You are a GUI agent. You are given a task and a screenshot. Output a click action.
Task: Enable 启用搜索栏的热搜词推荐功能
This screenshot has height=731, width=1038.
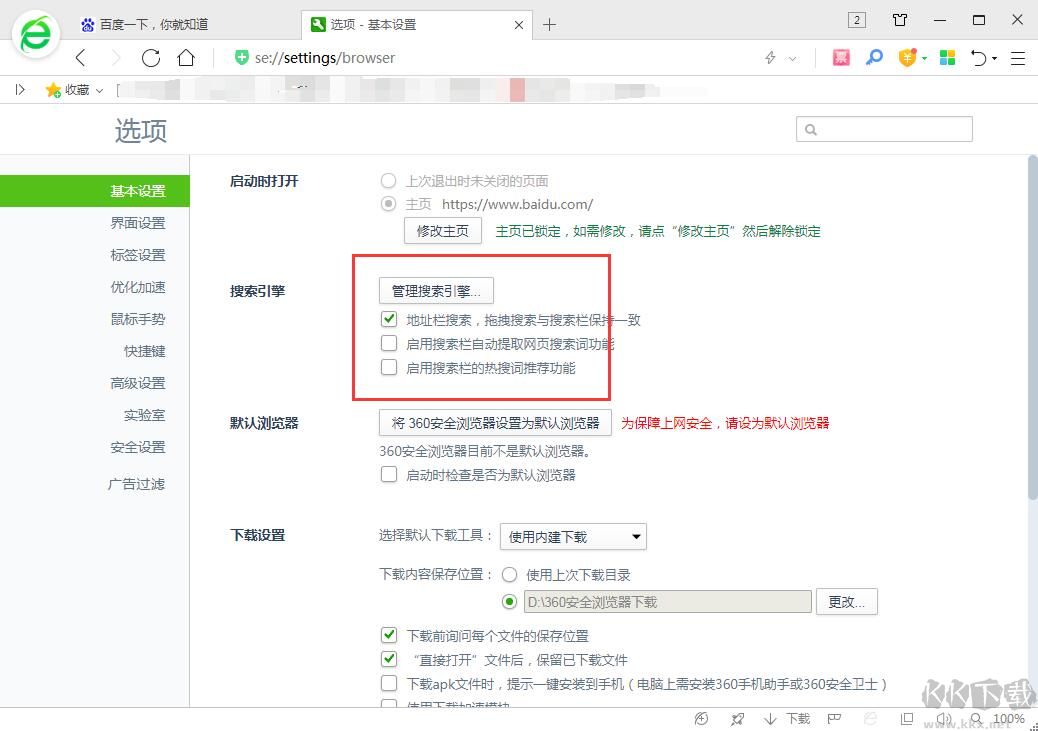point(388,367)
